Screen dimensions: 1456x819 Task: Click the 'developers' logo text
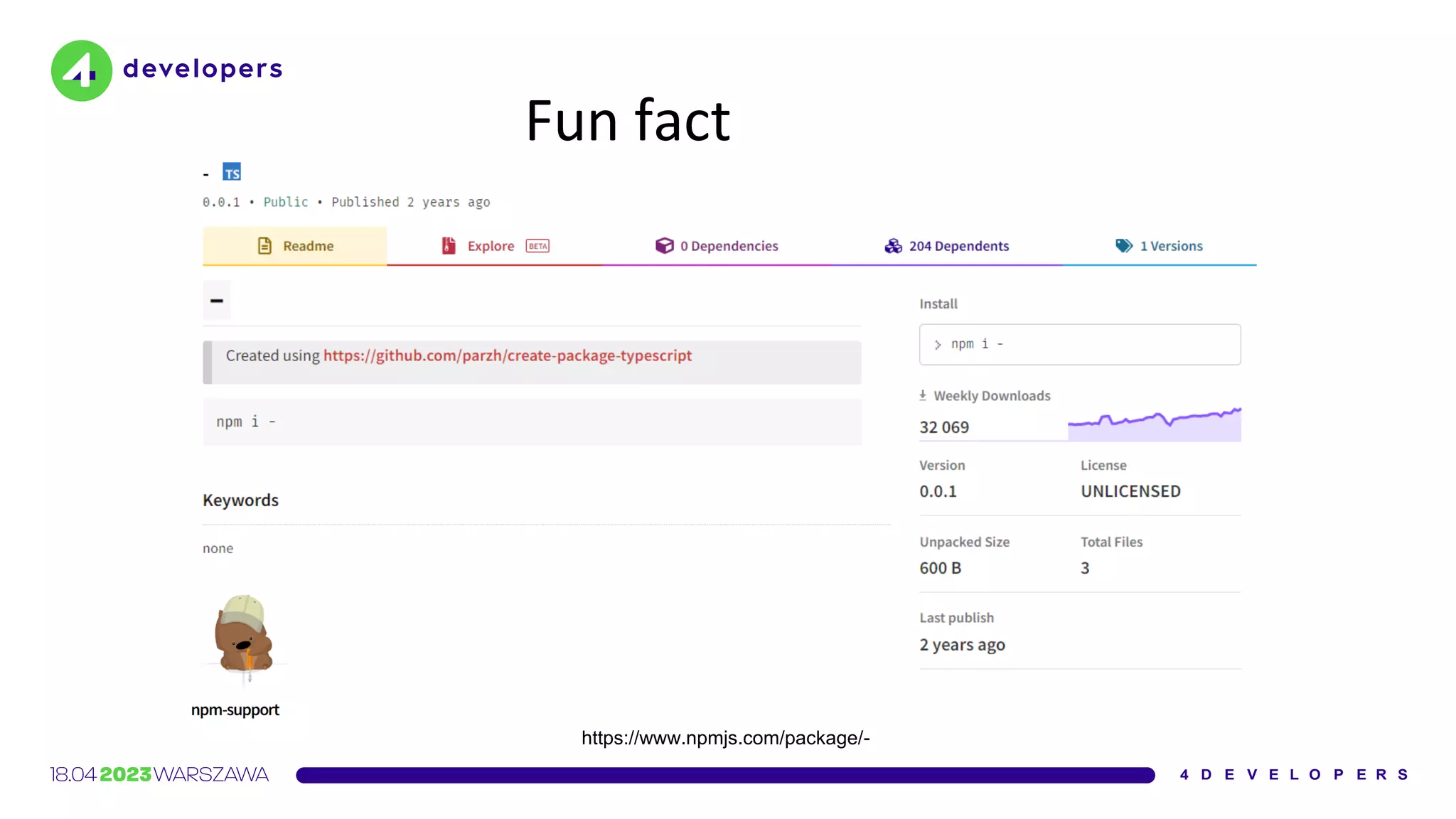tap(203, 68)
